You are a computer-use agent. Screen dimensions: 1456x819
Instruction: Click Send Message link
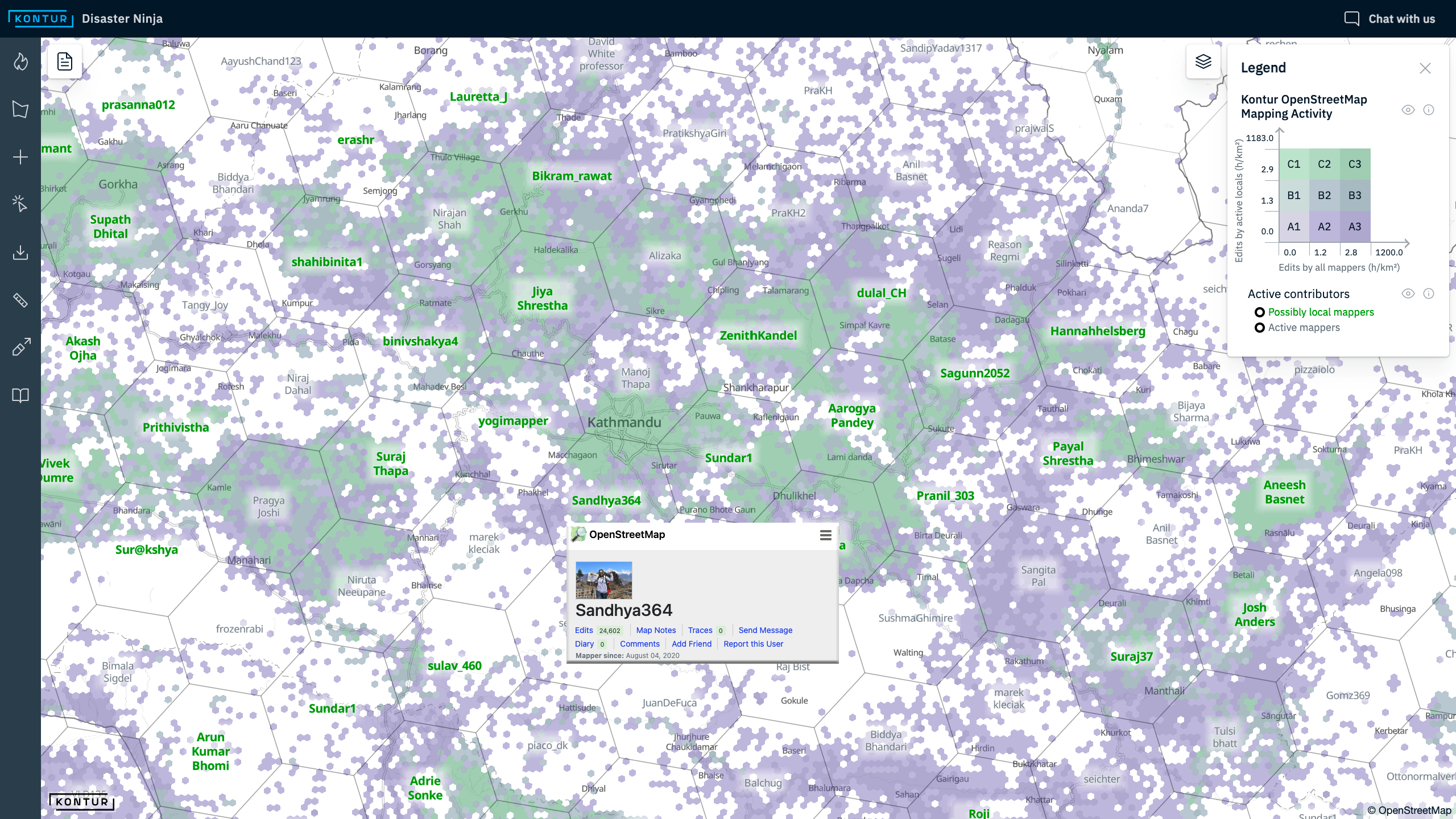pos(765,630)
